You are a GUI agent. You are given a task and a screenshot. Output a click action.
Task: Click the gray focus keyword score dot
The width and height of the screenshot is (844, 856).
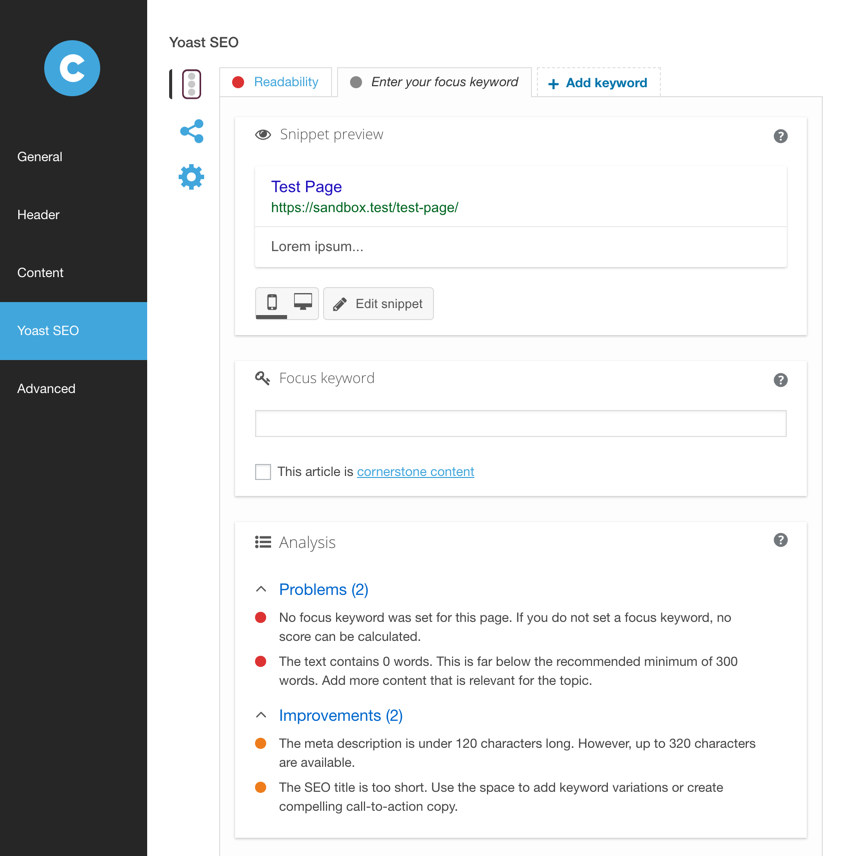(356, 82)
